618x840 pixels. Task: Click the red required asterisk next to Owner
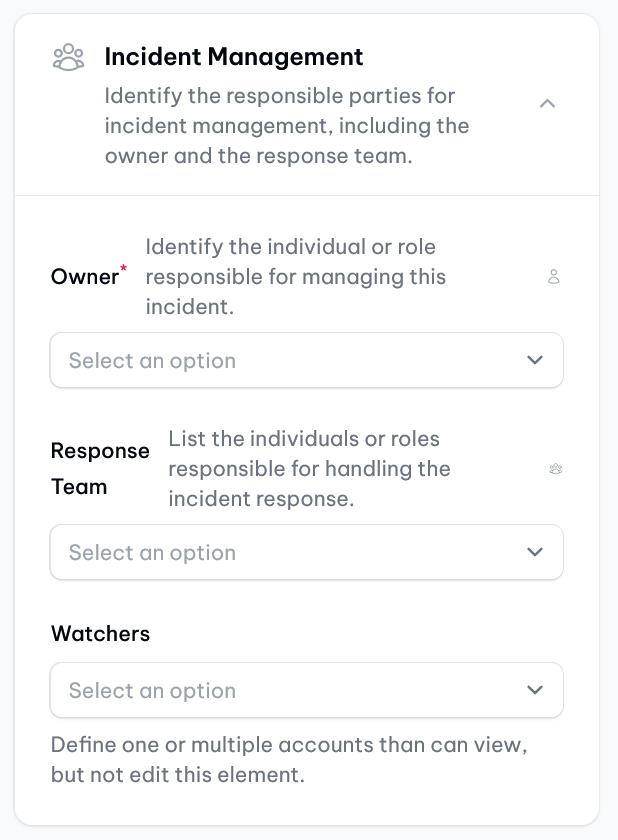click(x=124, y=267)
